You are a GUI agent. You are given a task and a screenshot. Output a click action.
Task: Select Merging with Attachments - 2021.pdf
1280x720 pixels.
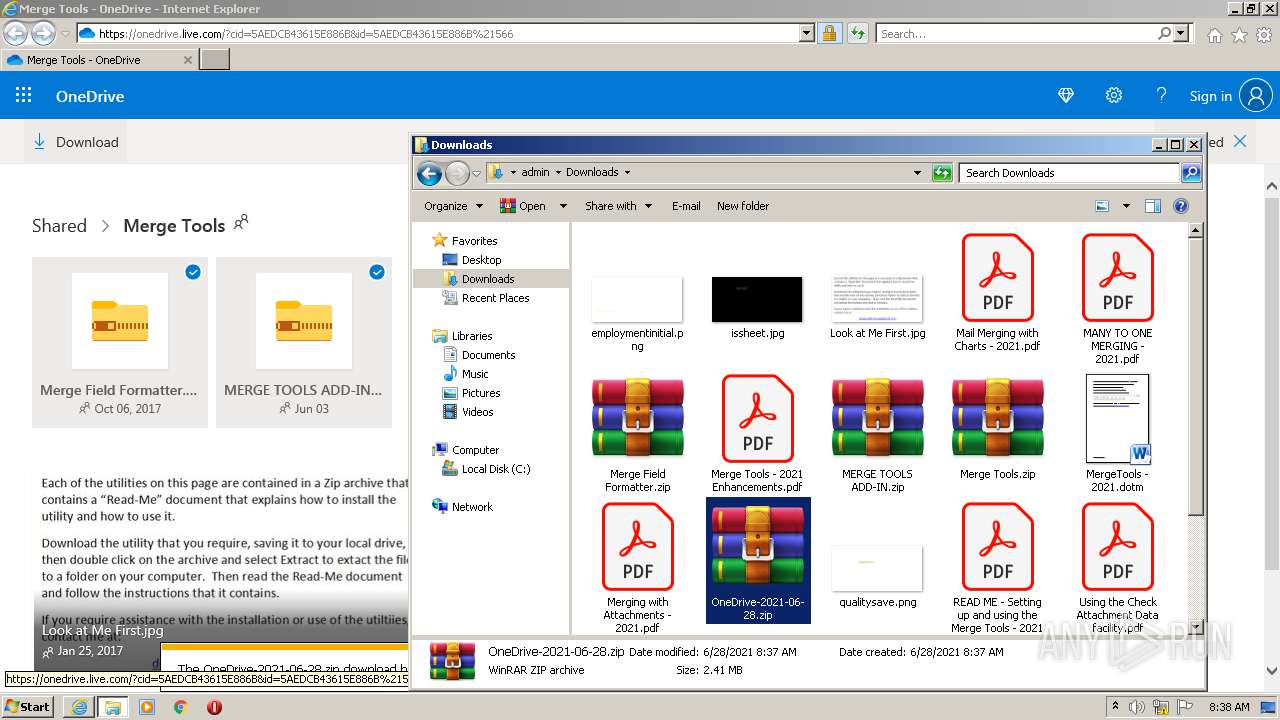(637, 568)
